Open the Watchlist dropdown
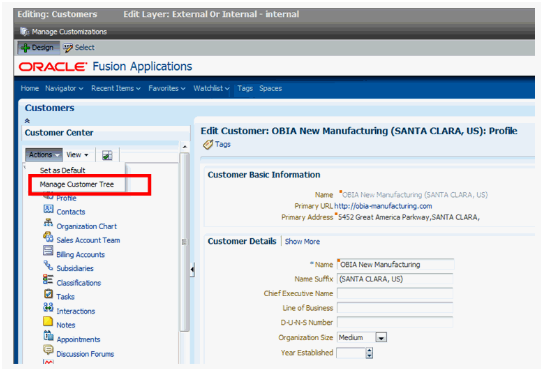Screen dimensions: 543x371 211,88
